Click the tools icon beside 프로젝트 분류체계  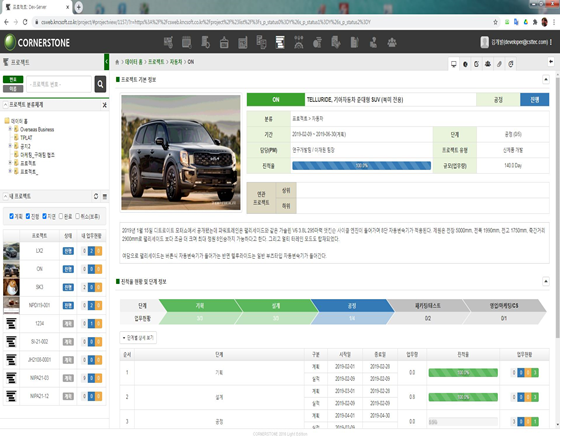(104, 105)
